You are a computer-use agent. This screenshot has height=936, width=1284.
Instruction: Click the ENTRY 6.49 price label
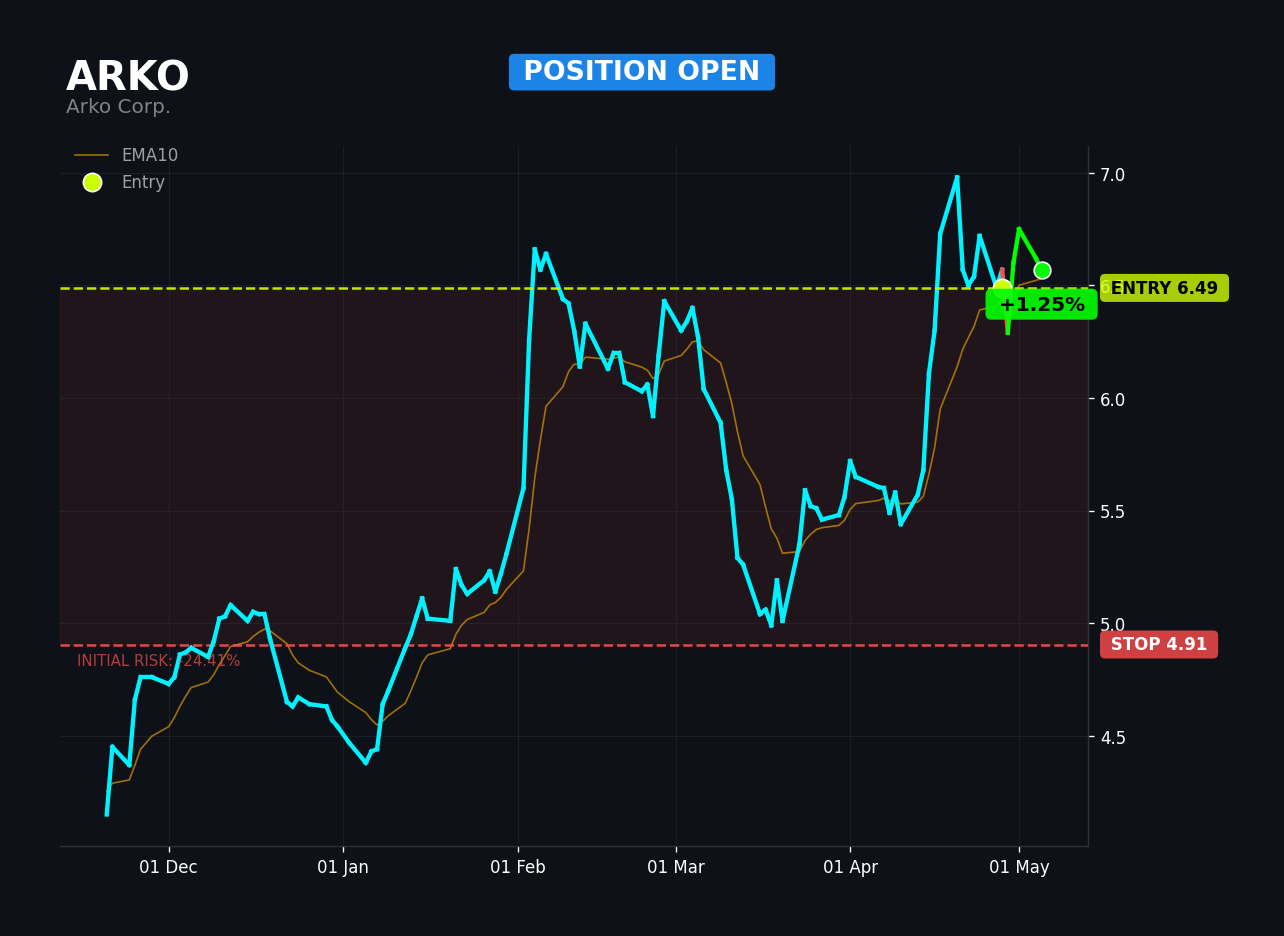coord(1164,288)
